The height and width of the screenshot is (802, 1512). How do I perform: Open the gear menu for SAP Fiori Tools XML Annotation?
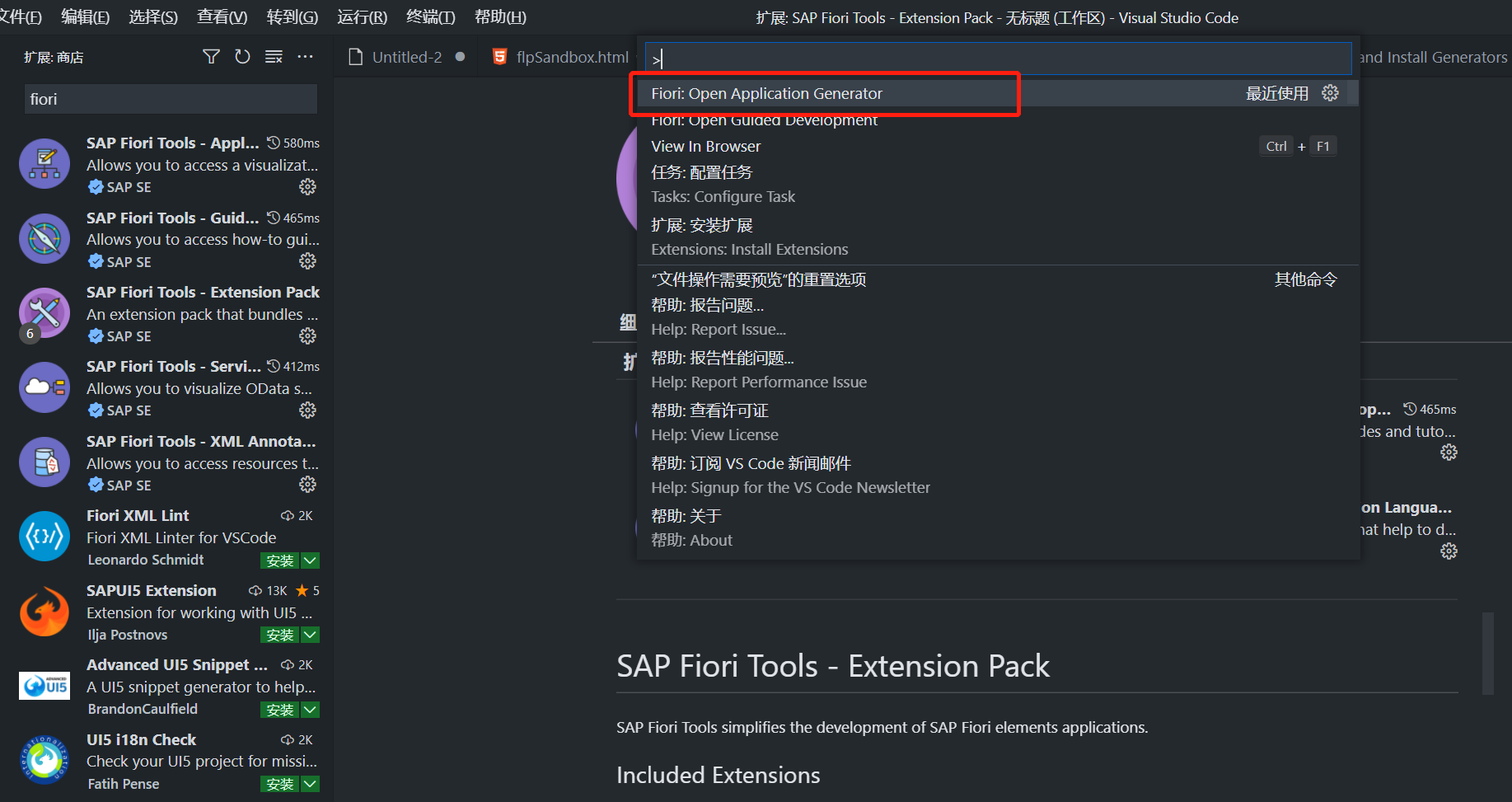(307, 484)
